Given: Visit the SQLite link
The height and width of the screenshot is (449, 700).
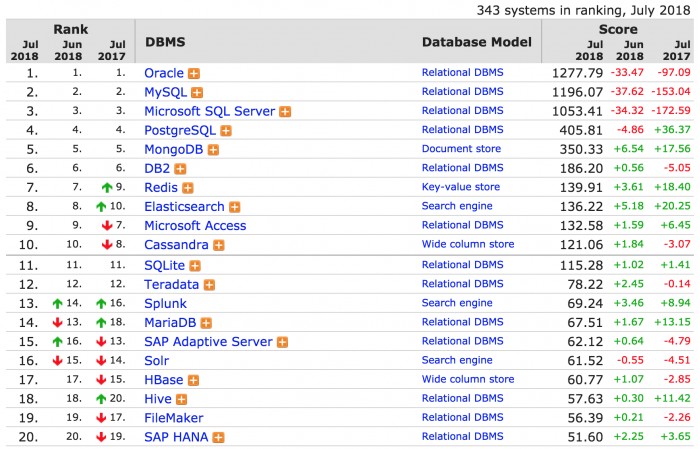Looking at the screenshot, I should pos(164,266).
